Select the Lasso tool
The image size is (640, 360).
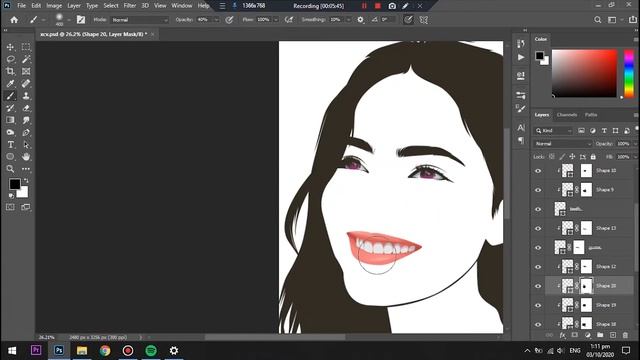tap(10, 60)
